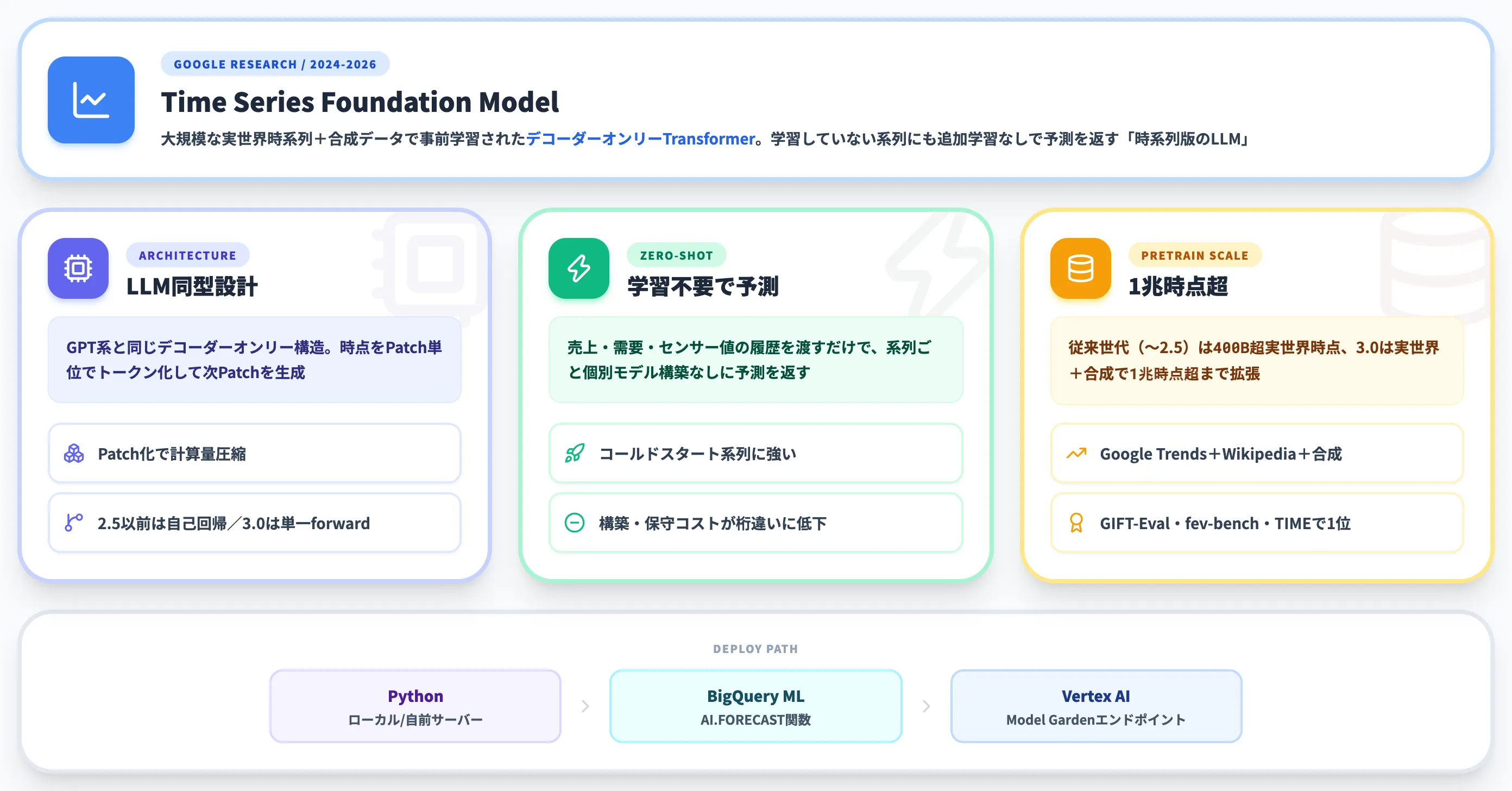Screen dimensions: 1512x791
Task: Click the PRETRAIN SCALE tag label
Action: pos(1194,255)
